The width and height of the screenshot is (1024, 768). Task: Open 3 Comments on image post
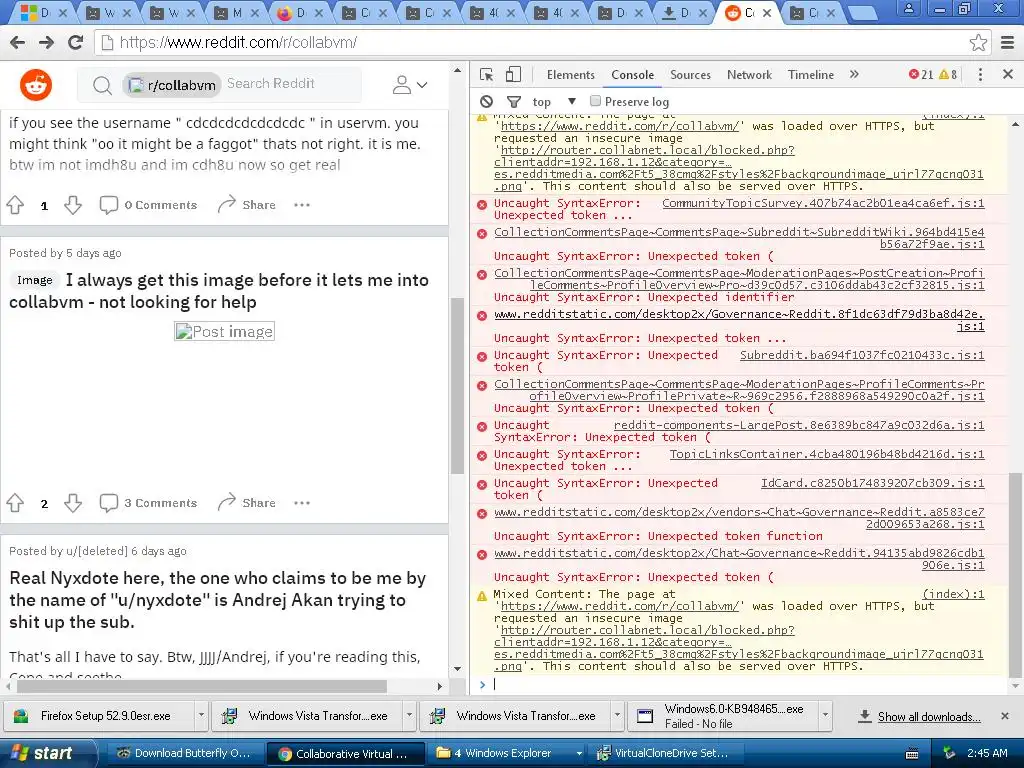point(148,503)
